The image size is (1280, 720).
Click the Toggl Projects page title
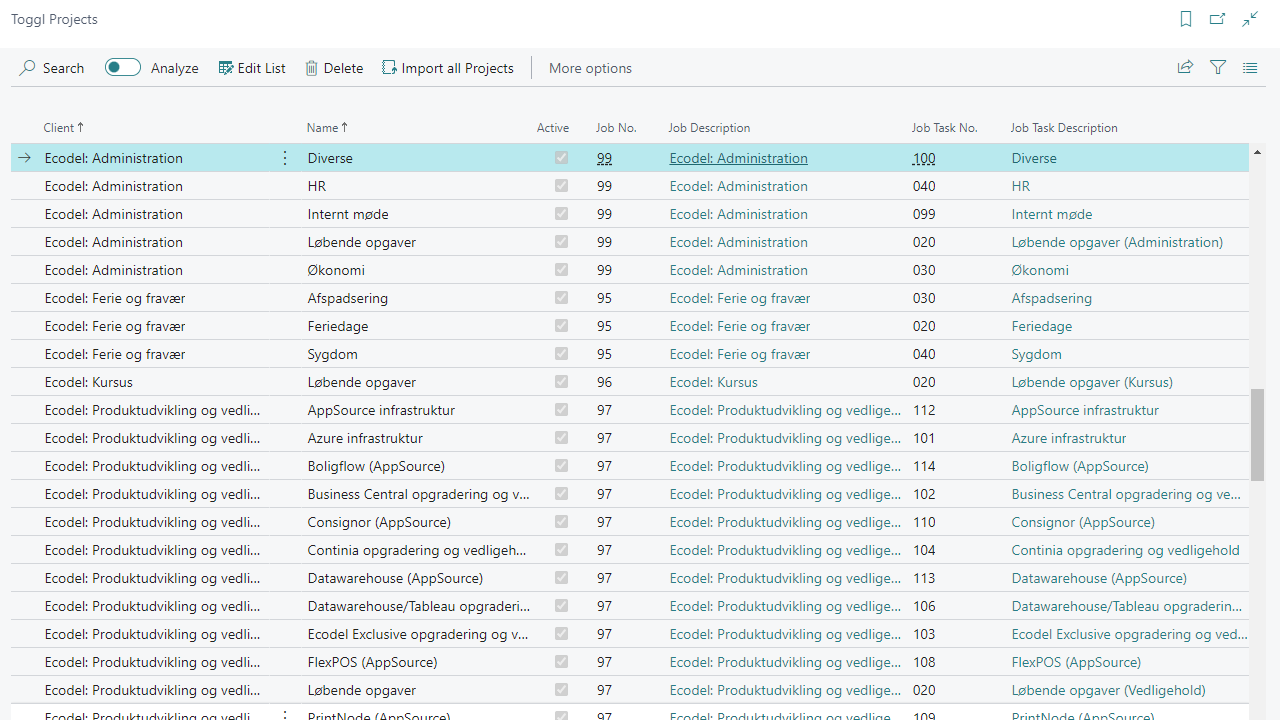[54, 19]
